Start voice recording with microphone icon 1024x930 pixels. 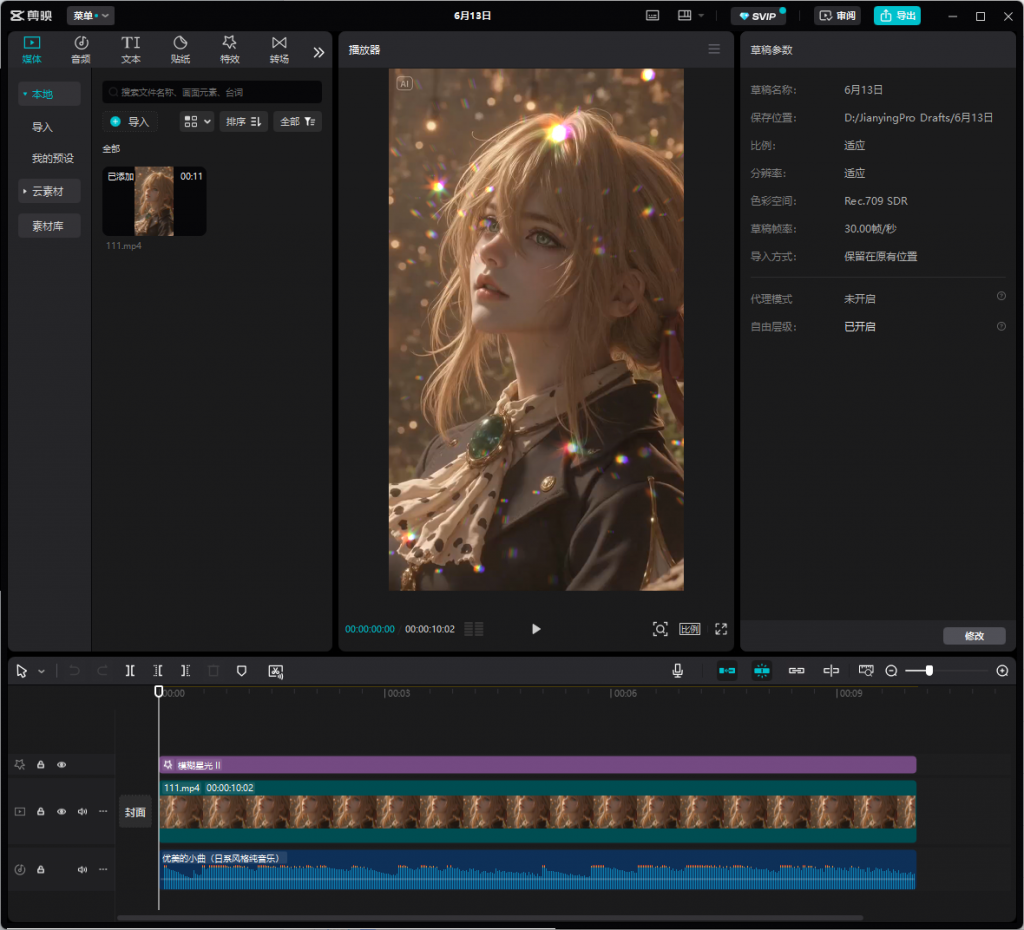(678, 671)
